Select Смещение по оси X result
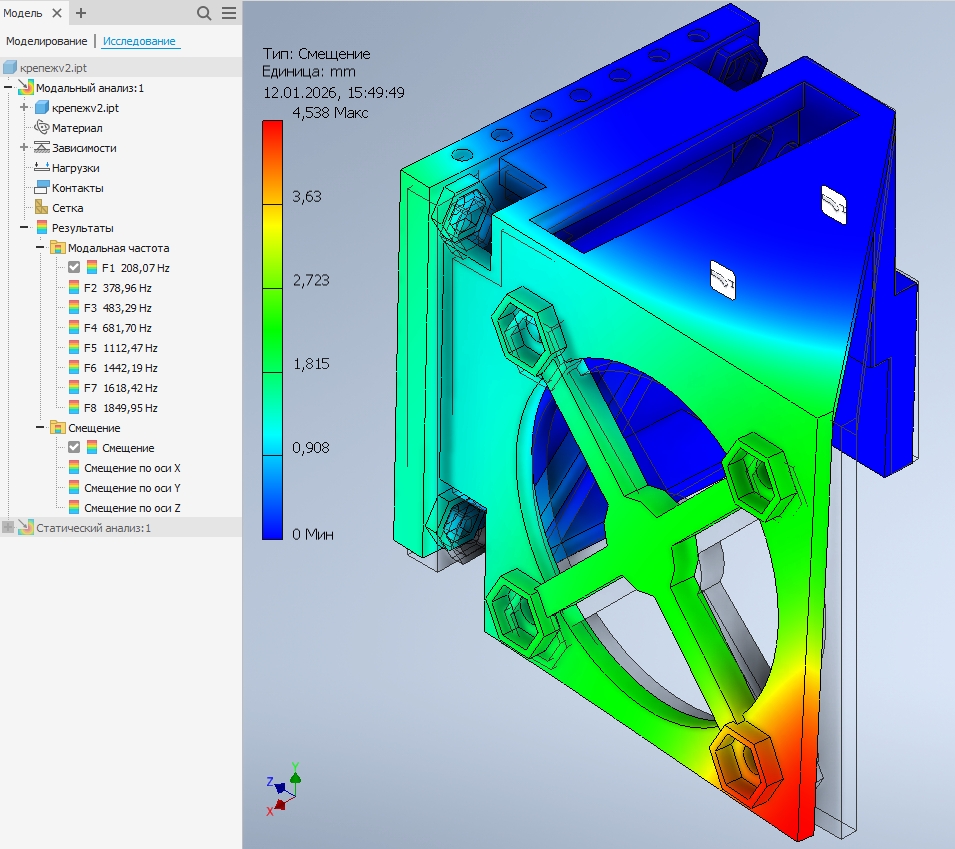Screen dimensions: 955x849 132,468
